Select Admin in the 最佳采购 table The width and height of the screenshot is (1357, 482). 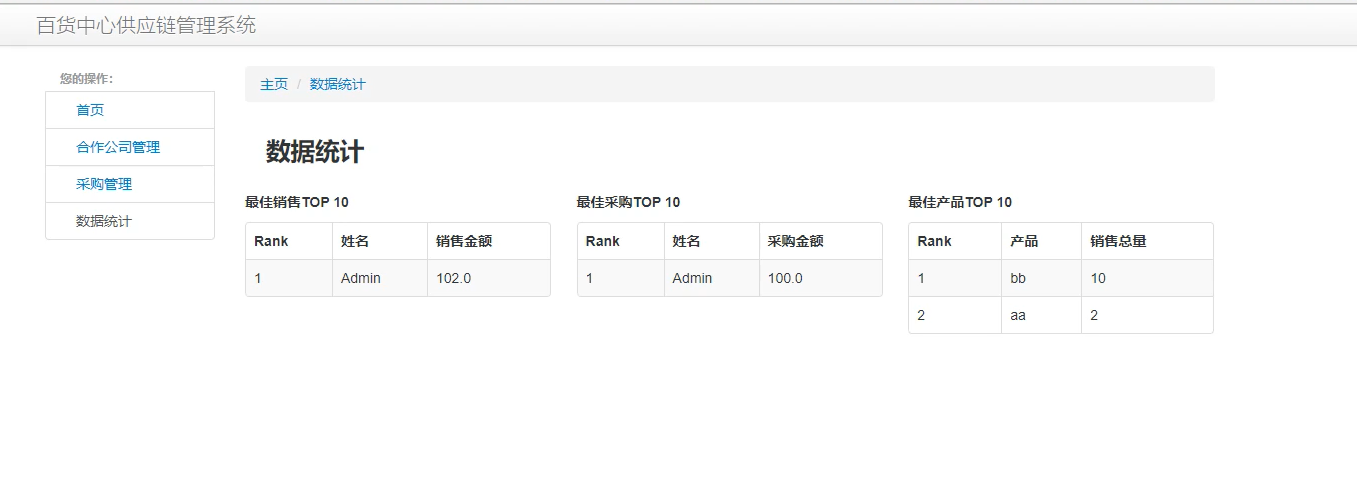coord(692,278)
